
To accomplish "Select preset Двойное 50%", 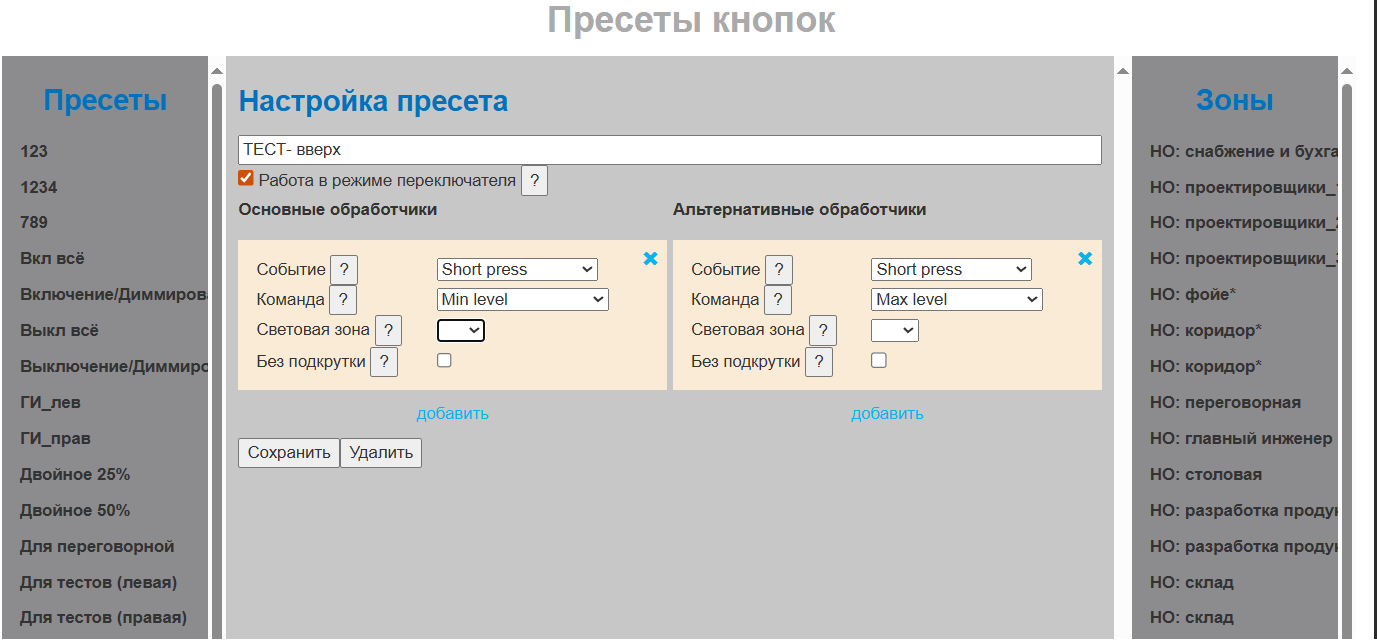I will 75,511.
